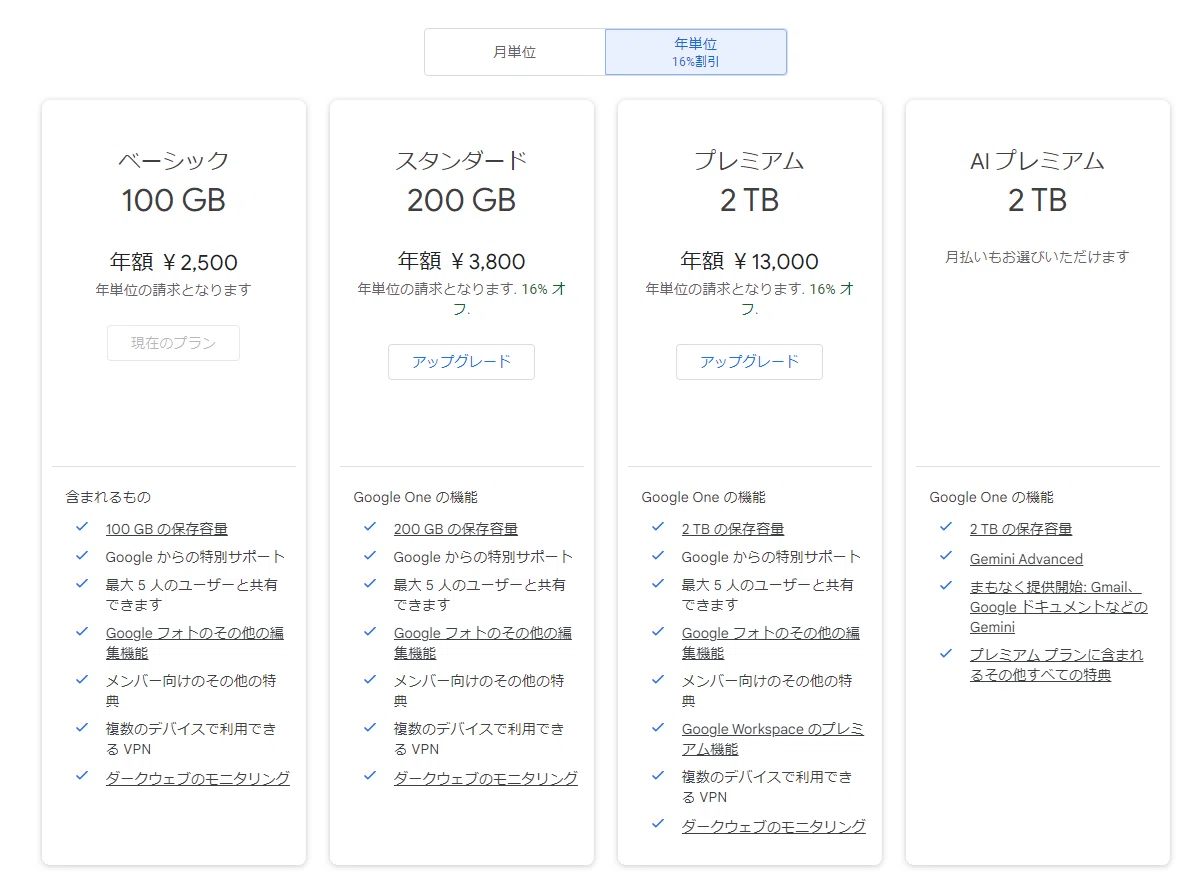This screenshot has width=1193, height=875.
Task: Open AI プレミアム's 2 TB の保存容量 link
Action: pos(1020,529)
